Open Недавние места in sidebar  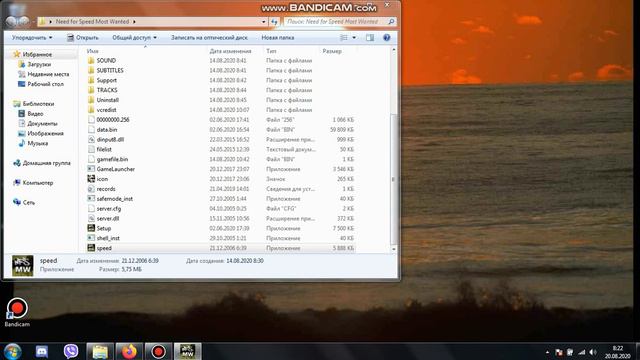48,74
